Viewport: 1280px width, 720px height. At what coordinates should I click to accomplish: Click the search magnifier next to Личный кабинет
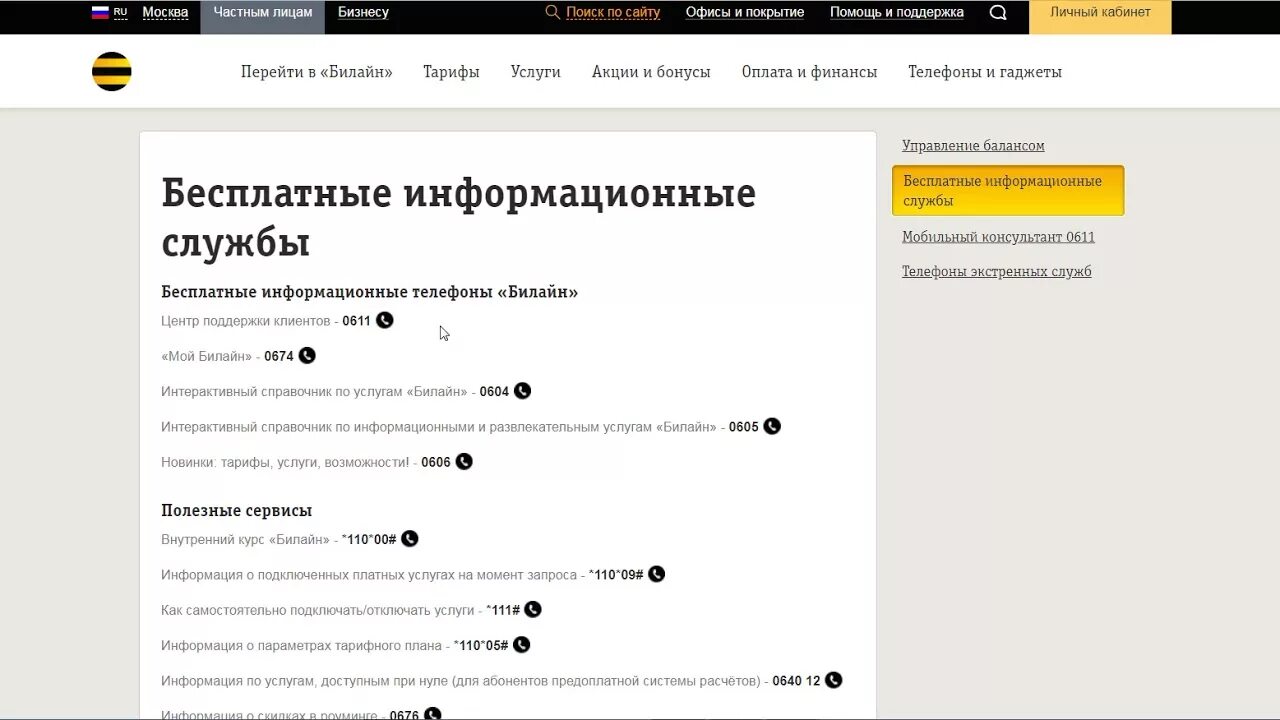coord(998,12)
